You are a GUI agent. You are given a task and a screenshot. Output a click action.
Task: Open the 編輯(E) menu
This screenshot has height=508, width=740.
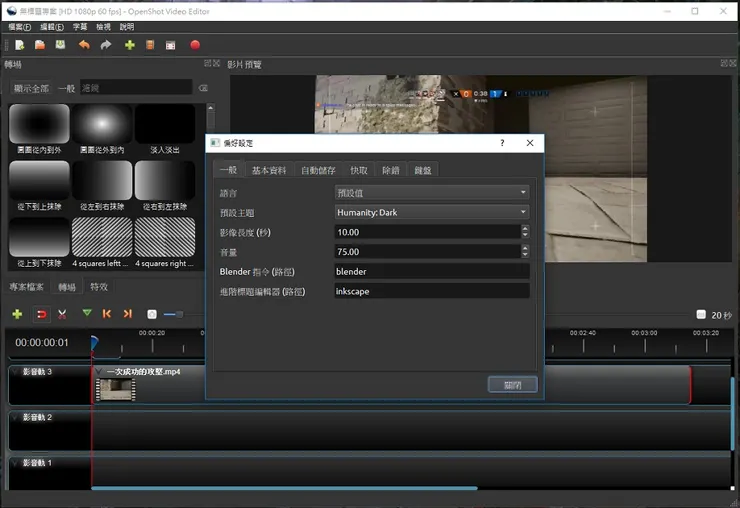pyautogui.click(x=52, y=27)
